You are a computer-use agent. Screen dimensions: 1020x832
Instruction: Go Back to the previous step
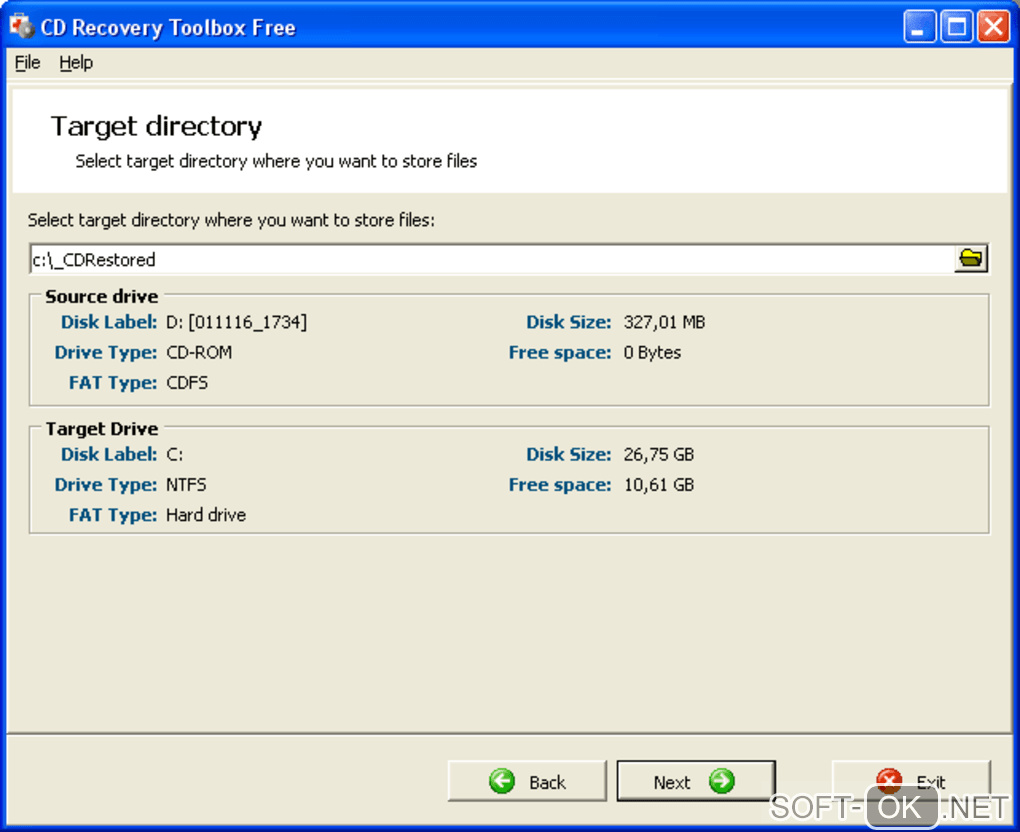coord(527,781)
